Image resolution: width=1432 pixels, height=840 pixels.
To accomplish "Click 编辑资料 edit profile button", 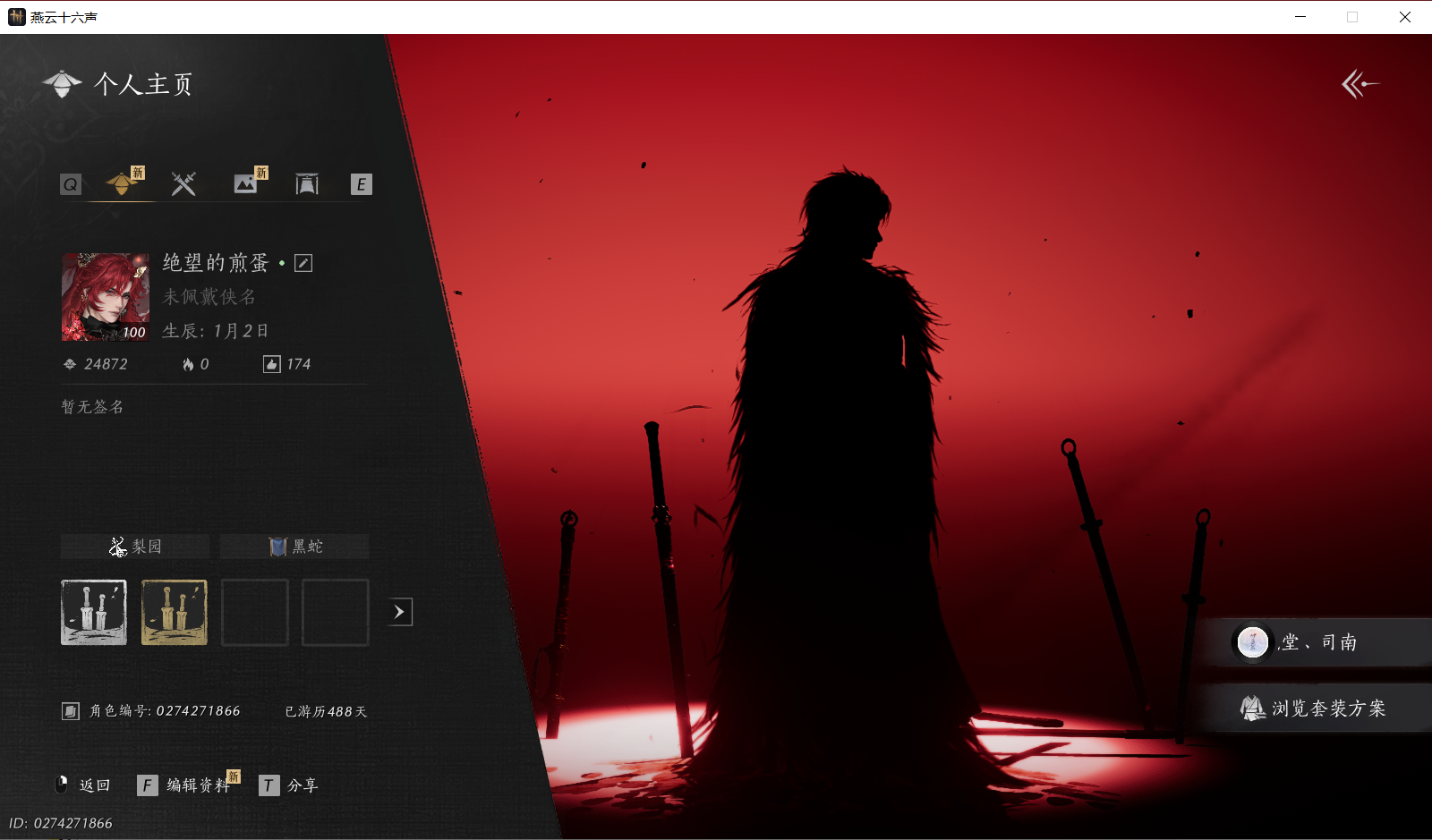I will [186, 785].
